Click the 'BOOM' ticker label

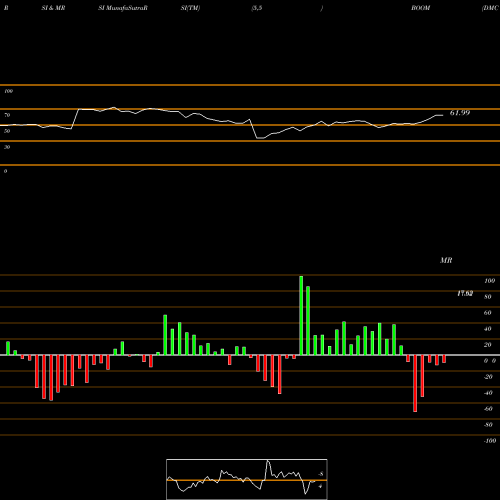pyautogui.click(x=421, y=8)
